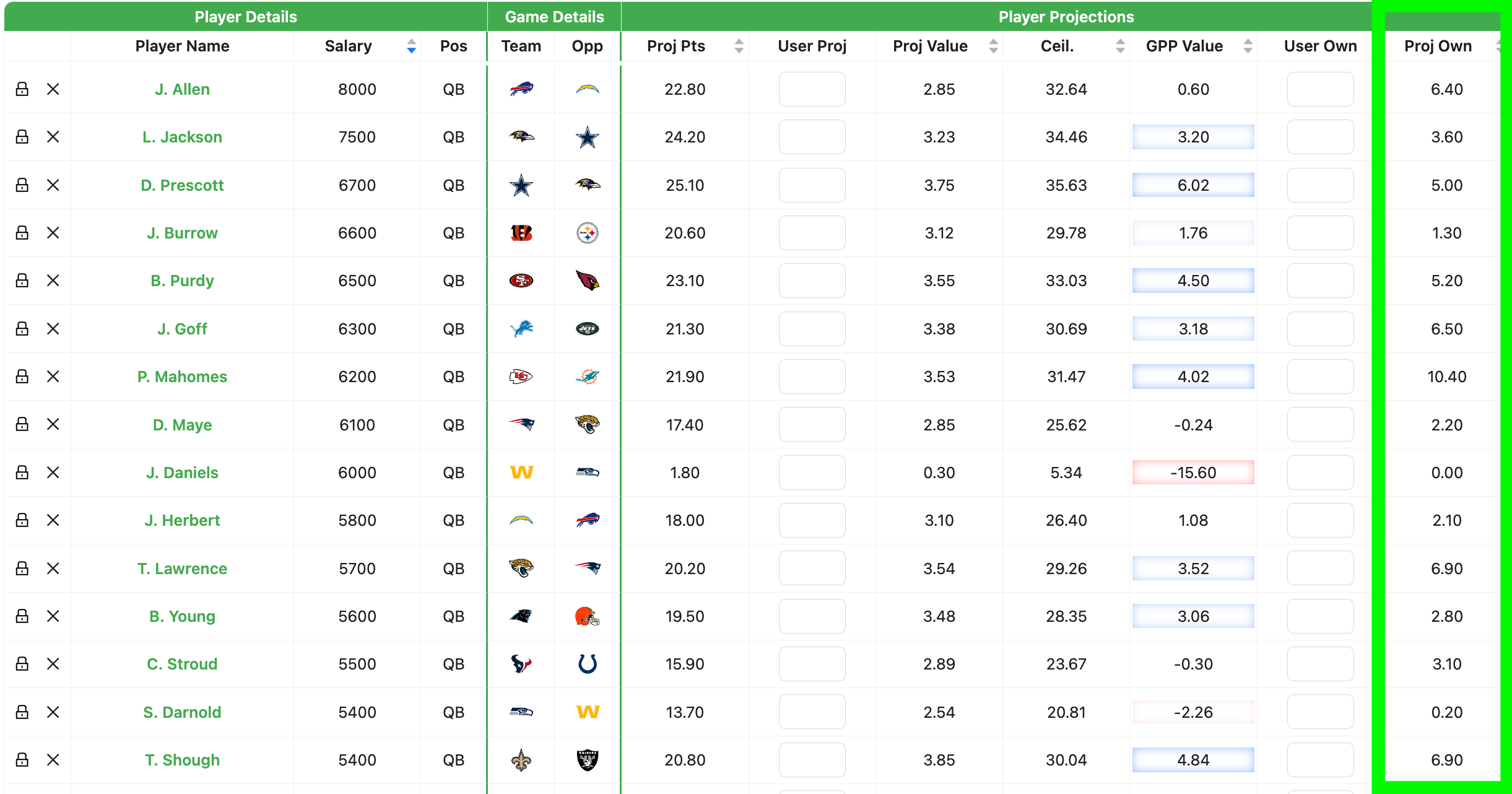Click the lock icon for T. Shough

[22, 760]
